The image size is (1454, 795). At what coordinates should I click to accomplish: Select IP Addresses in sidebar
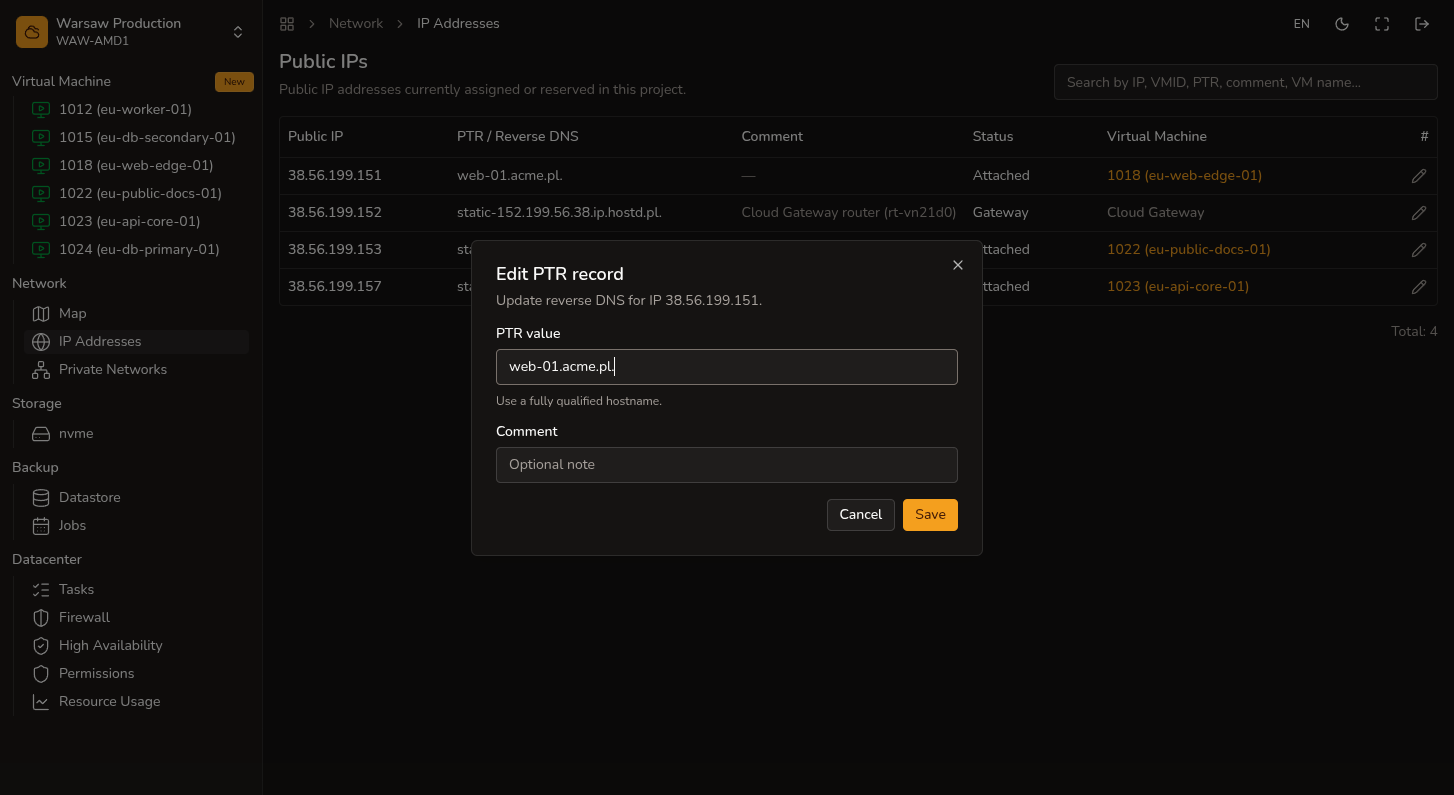point(136,341)
